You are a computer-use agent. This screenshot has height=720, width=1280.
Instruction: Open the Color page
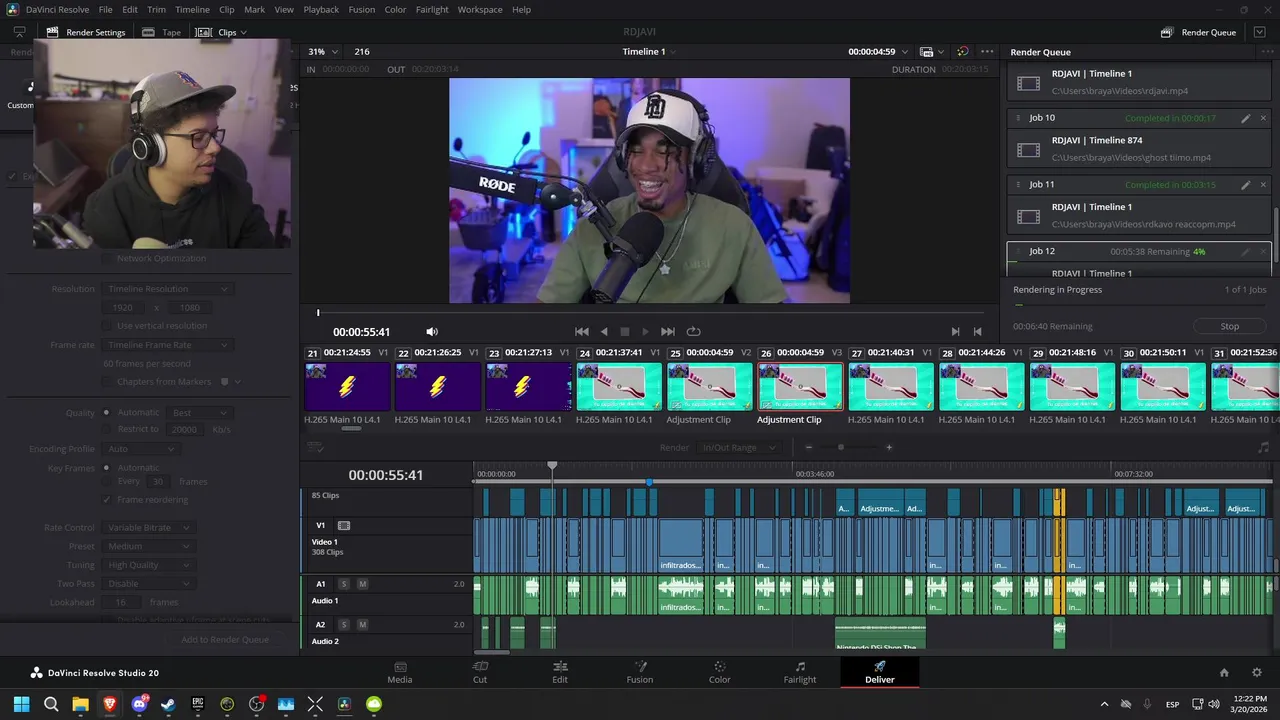coord(720,672)
